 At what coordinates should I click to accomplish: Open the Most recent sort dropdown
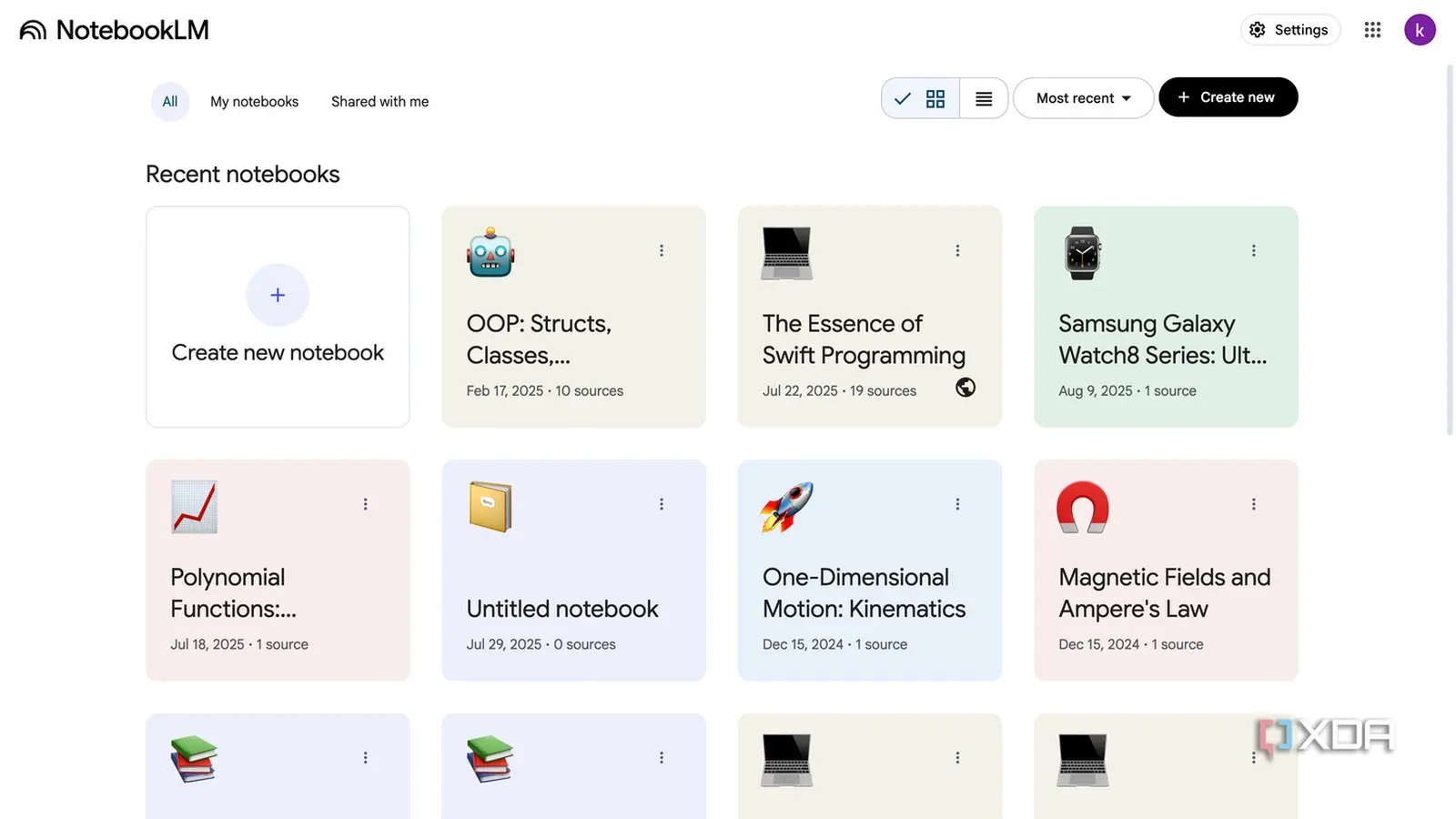tap(1083, 98)
